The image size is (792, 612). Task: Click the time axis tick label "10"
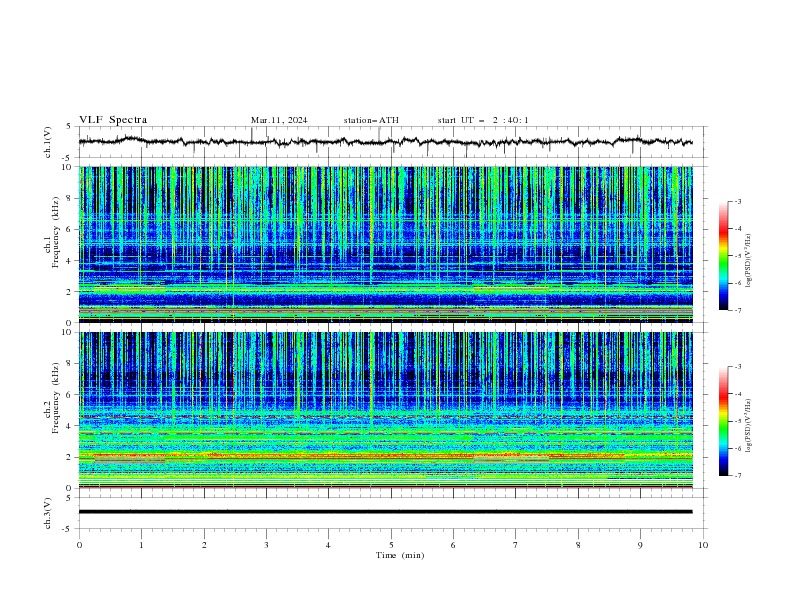(x=703, y=545)
